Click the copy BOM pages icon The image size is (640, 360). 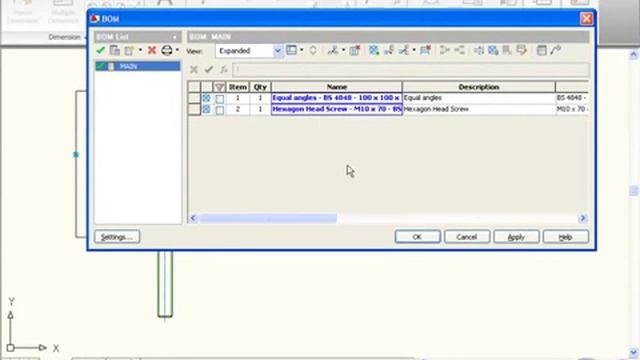[115, 50]
